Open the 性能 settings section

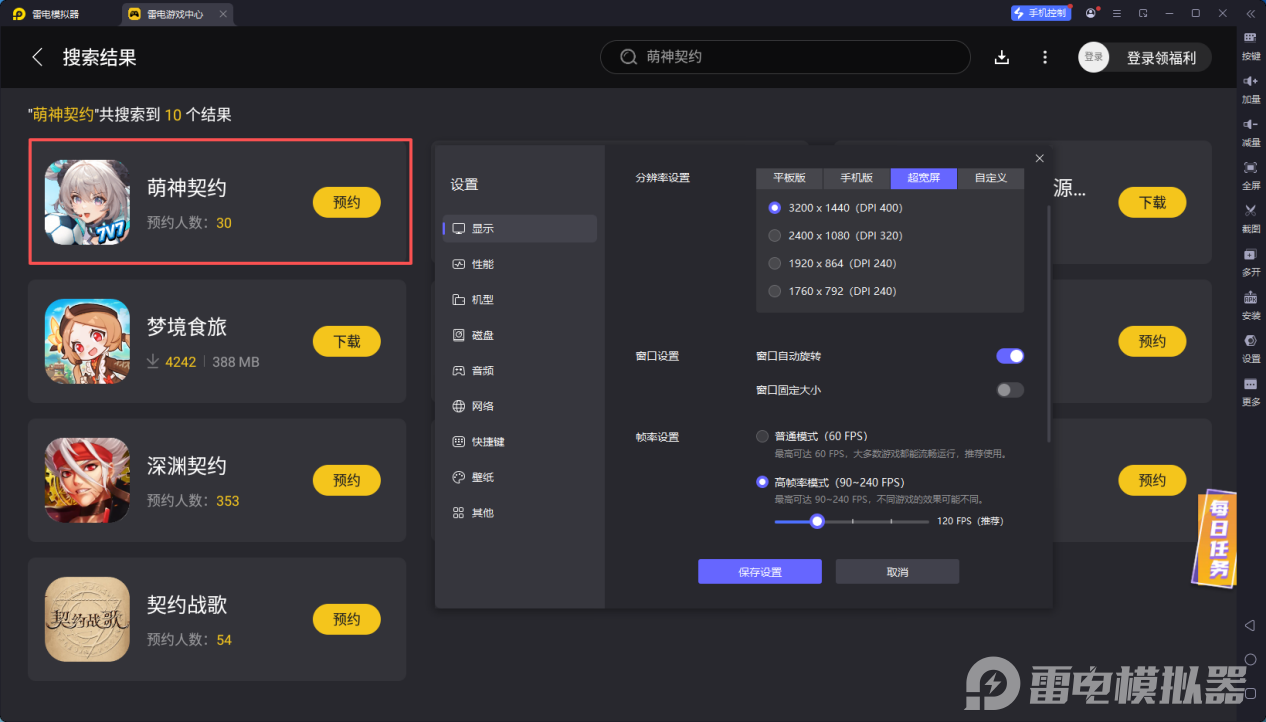[520, 264]
